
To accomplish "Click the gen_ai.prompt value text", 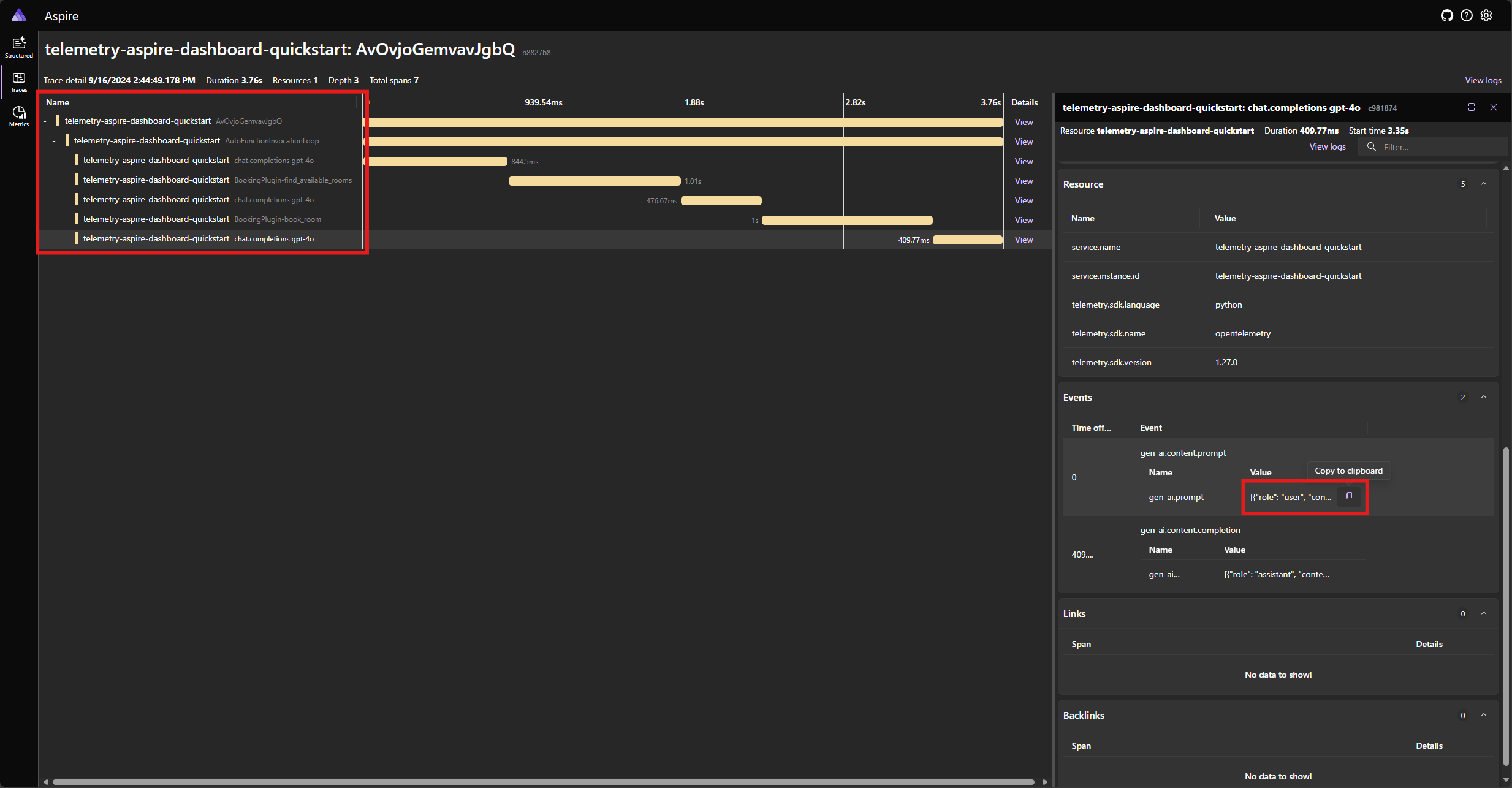I will (x=1291, y=497).
